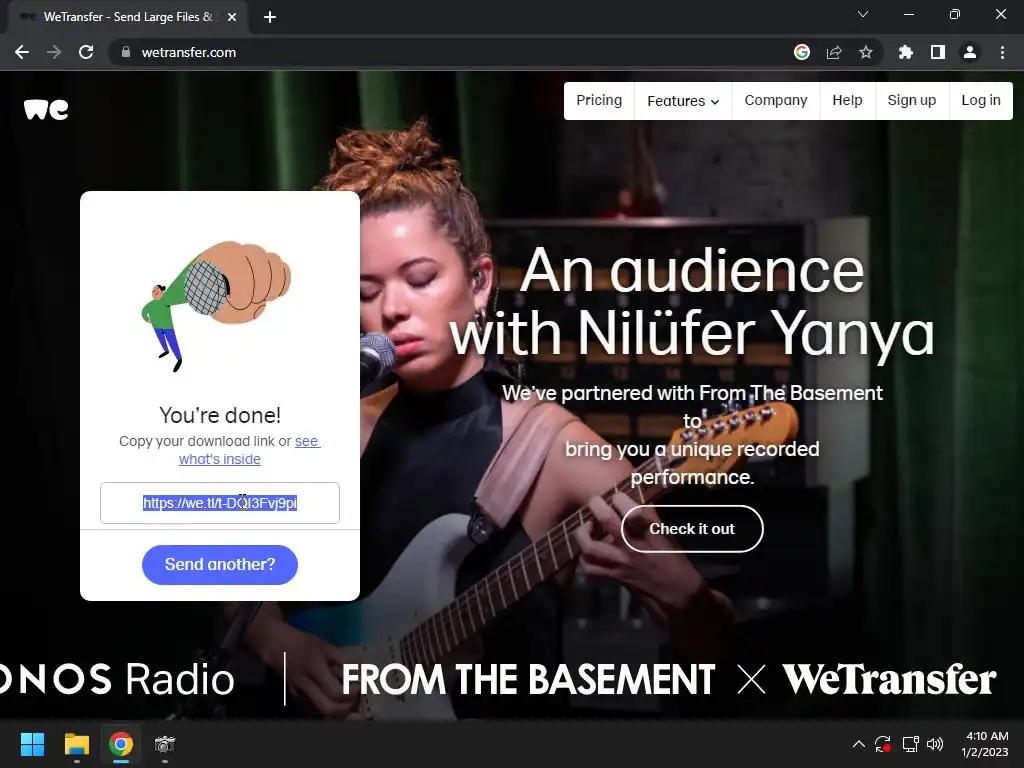This screenshot has height=768, width=1024.
Task: Open File Explorer from the taskbar
Action: coord(77,744)
